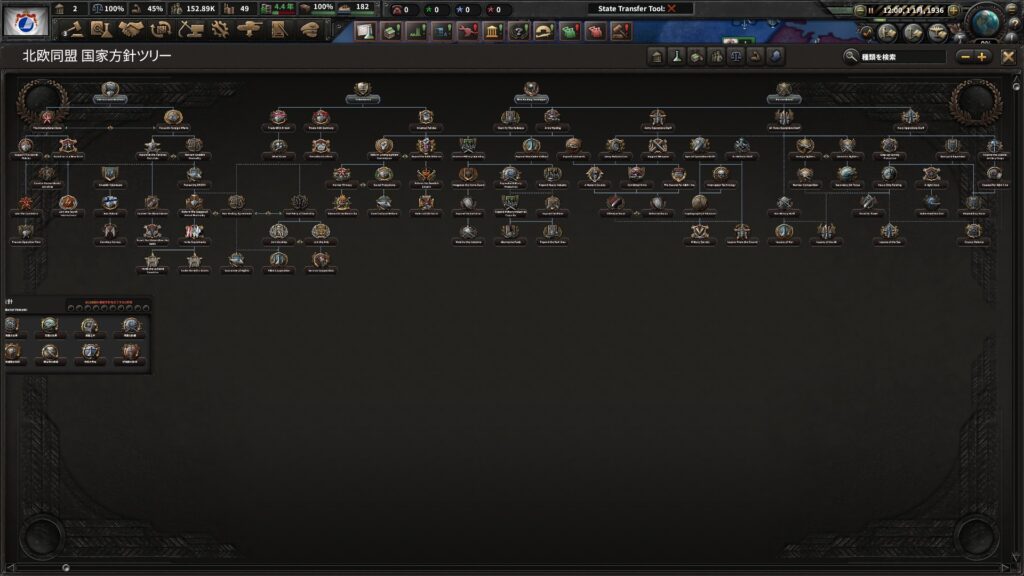The height and width of the screenshot is (576, 1024).
Task: Open the officer cap menu
Action: tap(309, 30)
